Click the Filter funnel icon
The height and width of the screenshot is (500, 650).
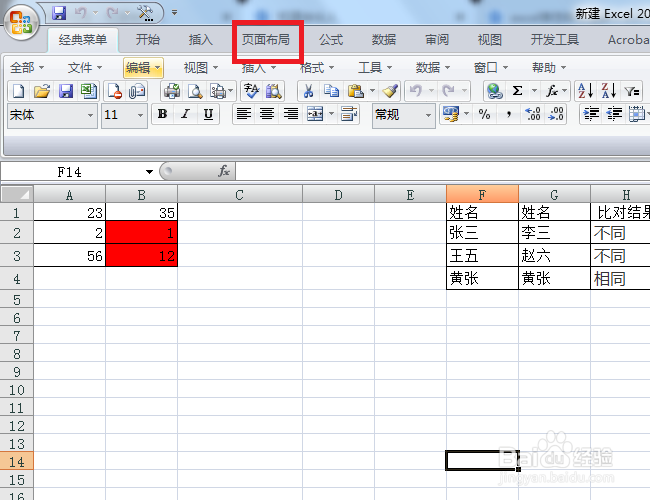[x=632, y=91]
